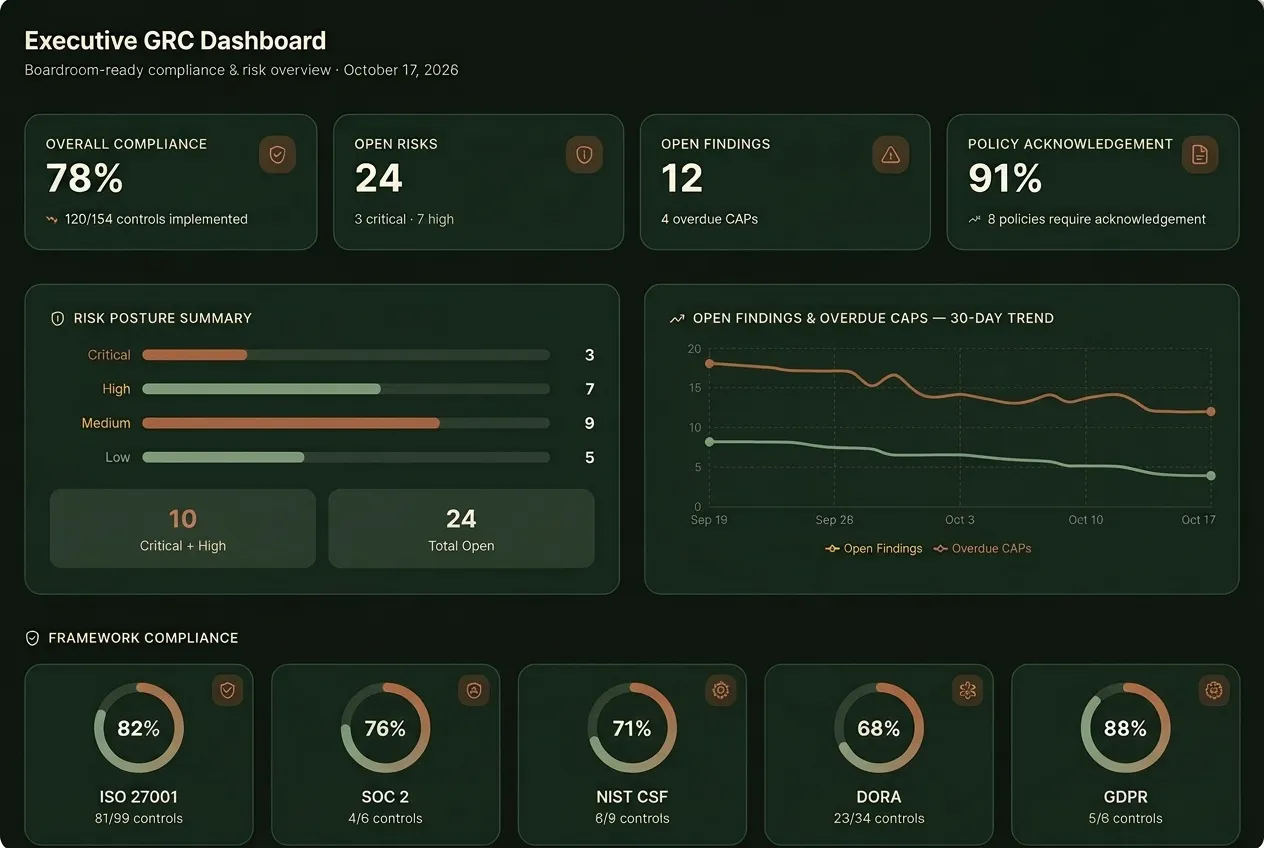
Task: Click the count 7 on the High row
Action: [x=590, y=389]
